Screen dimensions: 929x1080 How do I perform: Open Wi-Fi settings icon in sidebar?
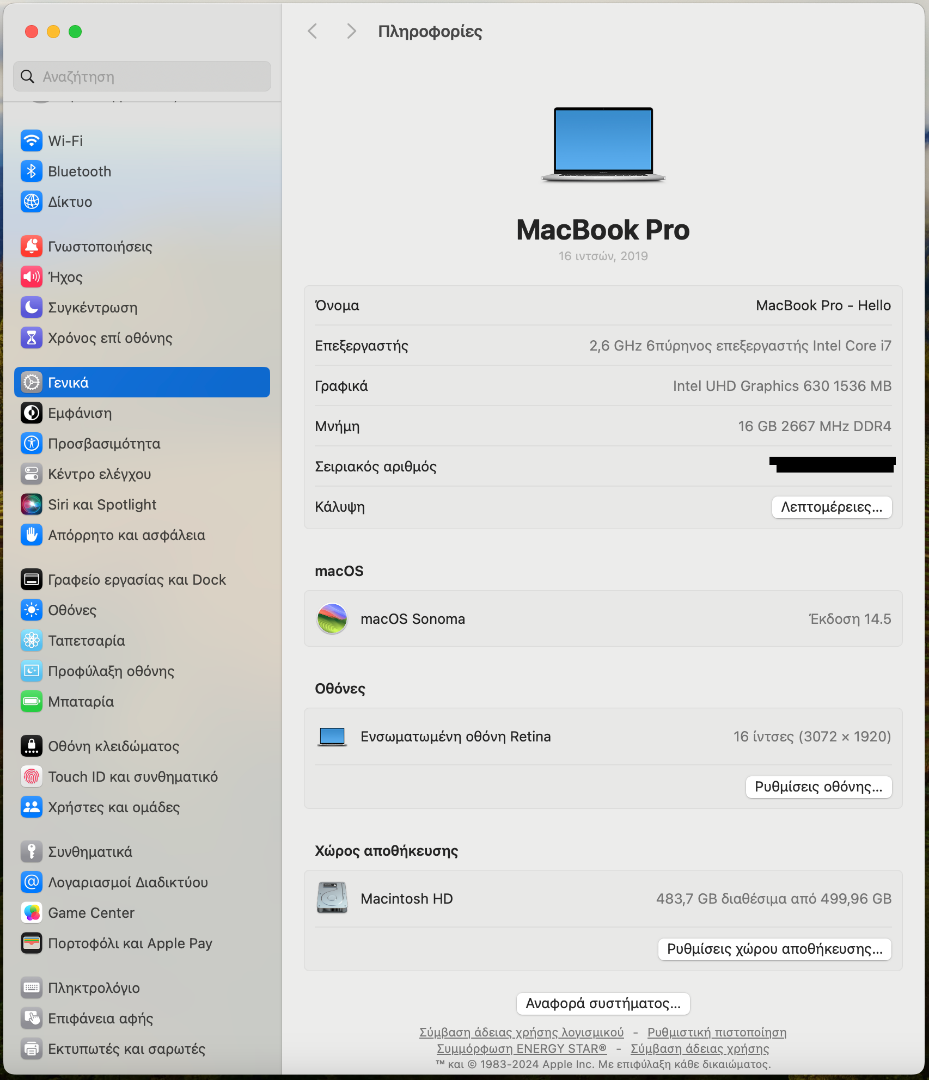point(31,141)
